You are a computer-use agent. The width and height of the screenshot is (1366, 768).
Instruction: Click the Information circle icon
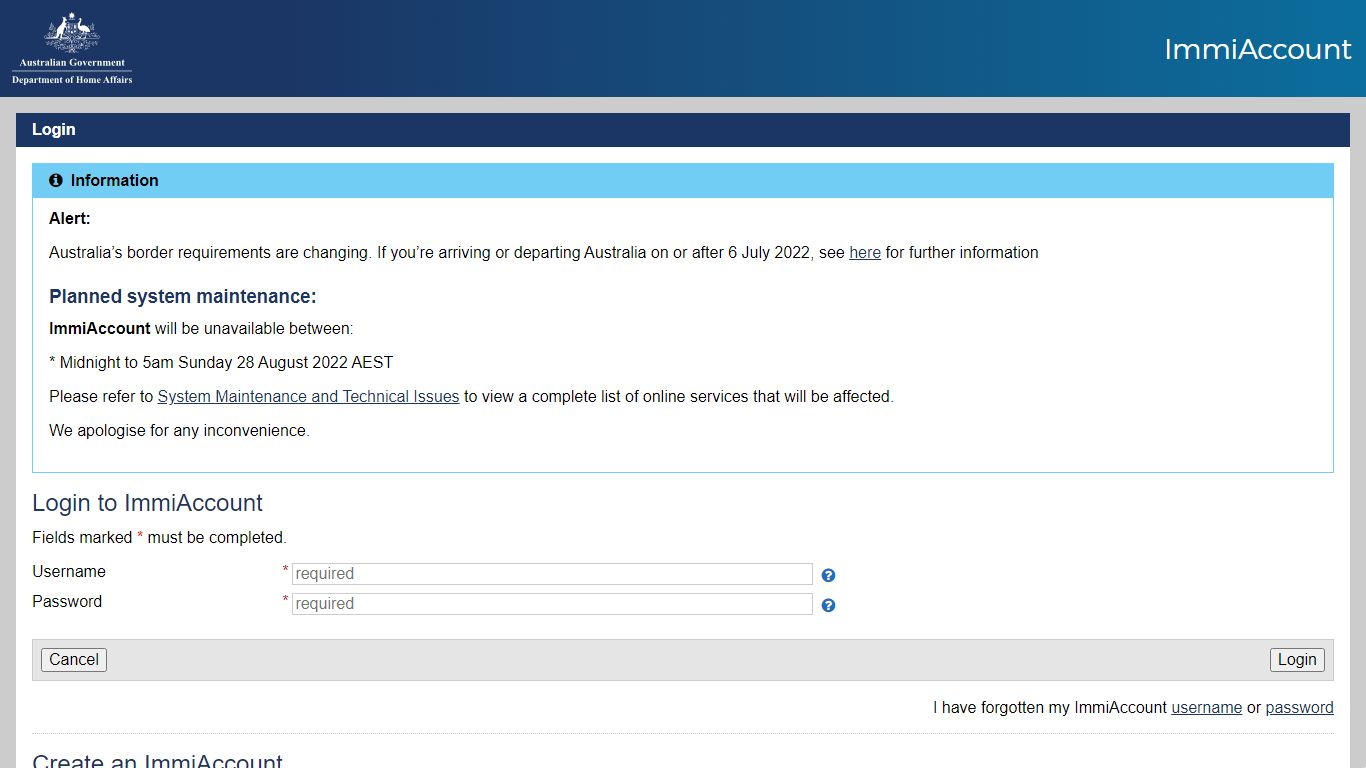click(x=56, y=180)
